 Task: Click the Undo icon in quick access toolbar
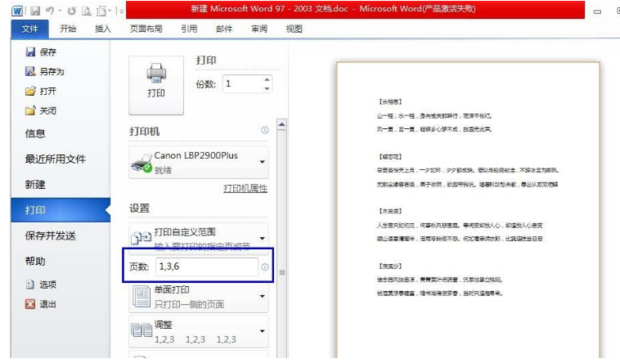point(50,11)
